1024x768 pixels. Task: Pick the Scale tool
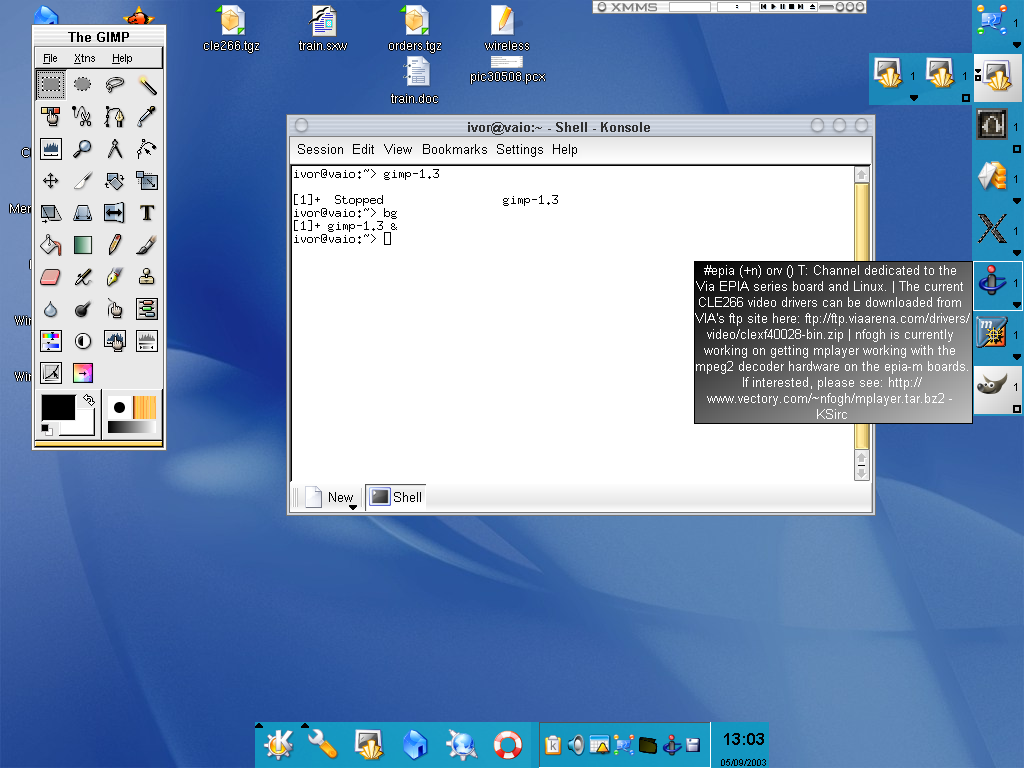[146, 180]
